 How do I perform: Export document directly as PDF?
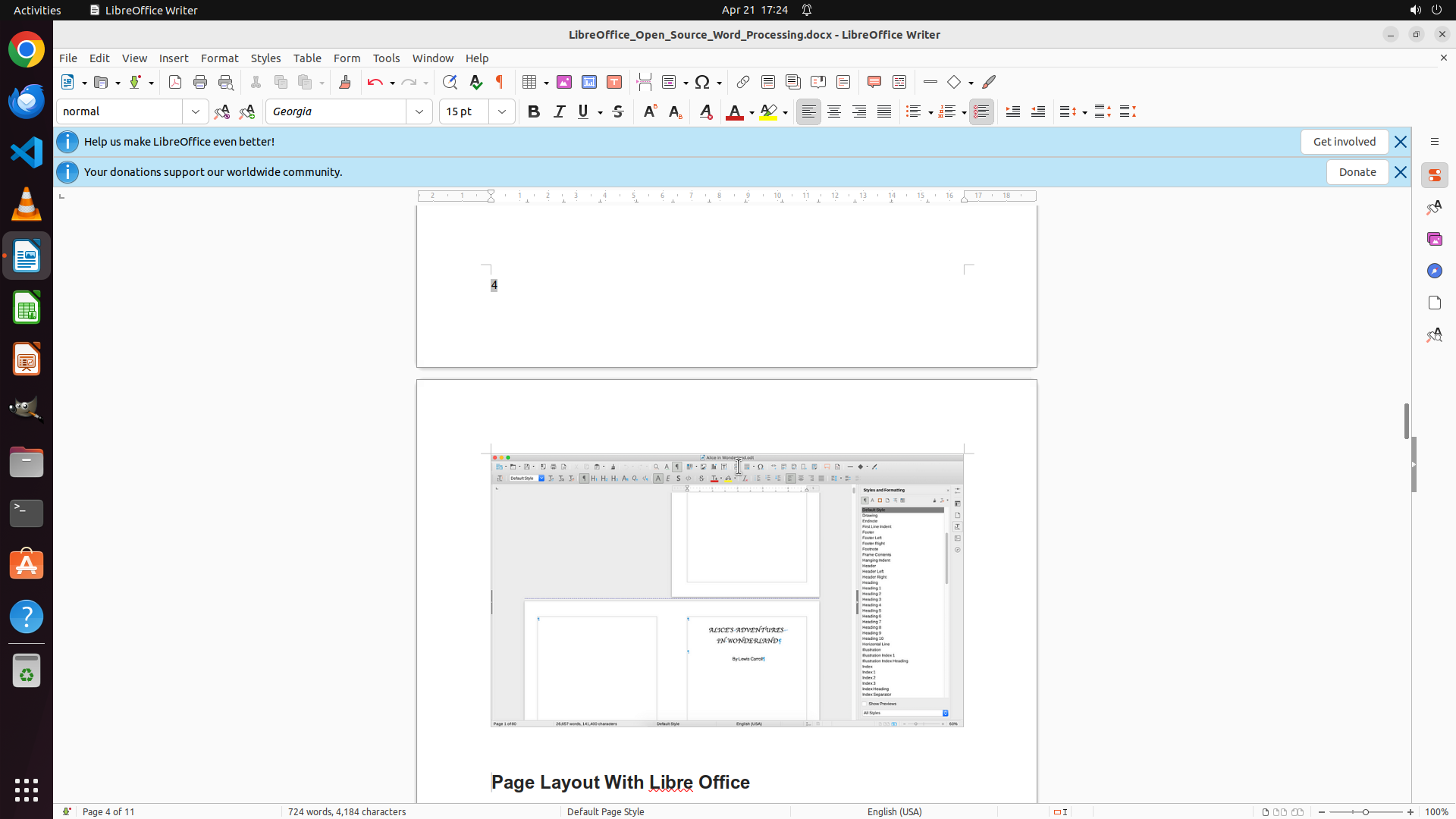tap(175, 82)
